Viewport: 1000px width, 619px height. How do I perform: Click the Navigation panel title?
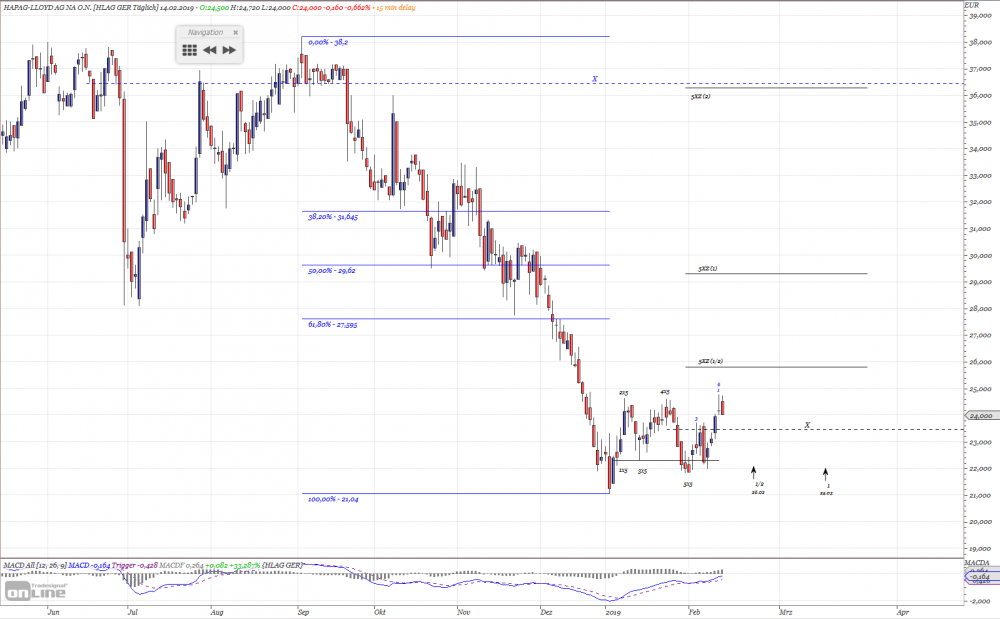205,33
